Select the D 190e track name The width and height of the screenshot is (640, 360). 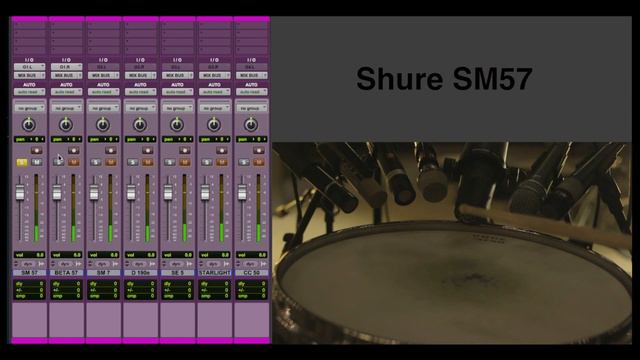[140, 273]
